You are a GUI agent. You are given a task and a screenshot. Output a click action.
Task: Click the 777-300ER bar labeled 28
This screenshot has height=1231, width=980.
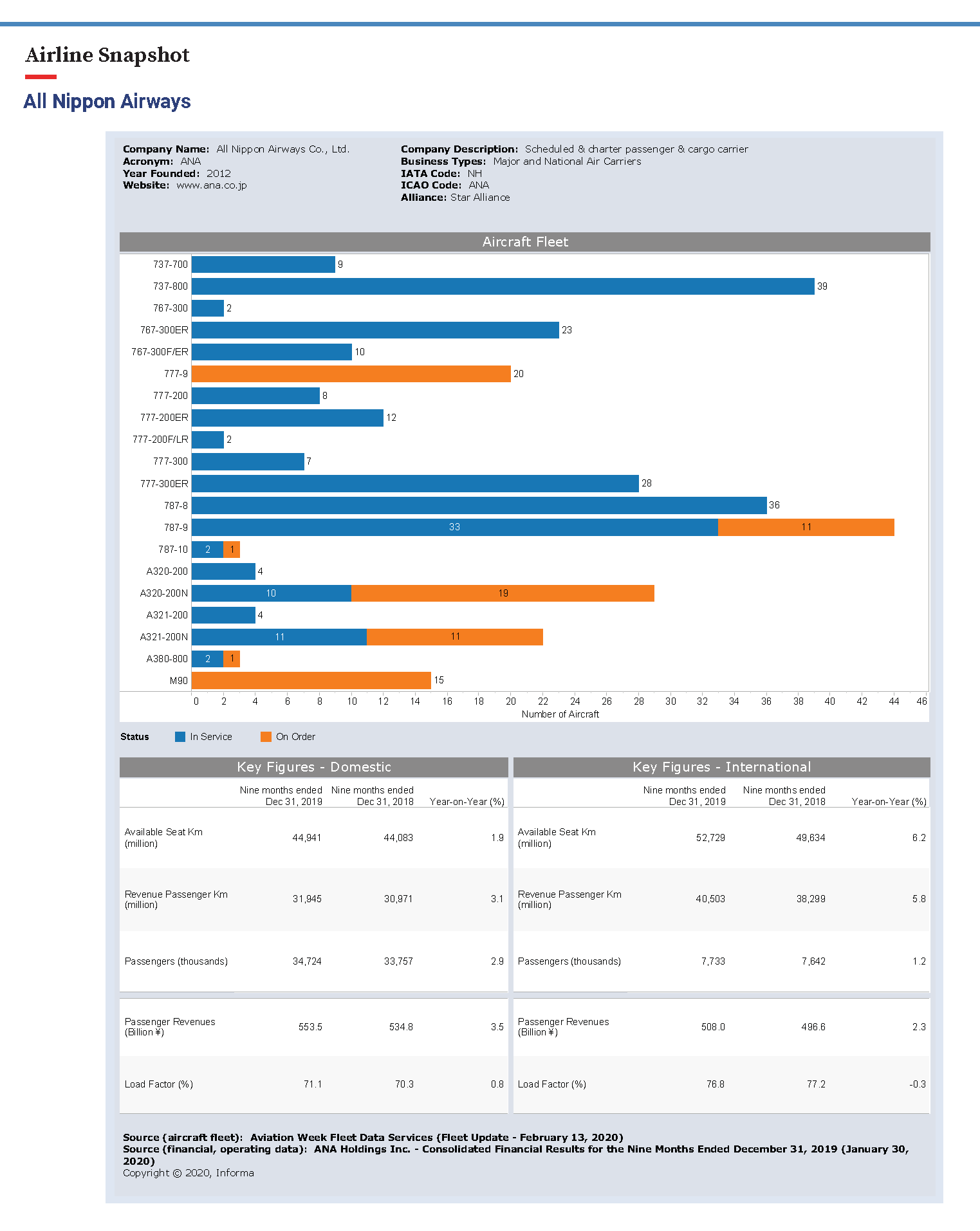coord(415,484)
